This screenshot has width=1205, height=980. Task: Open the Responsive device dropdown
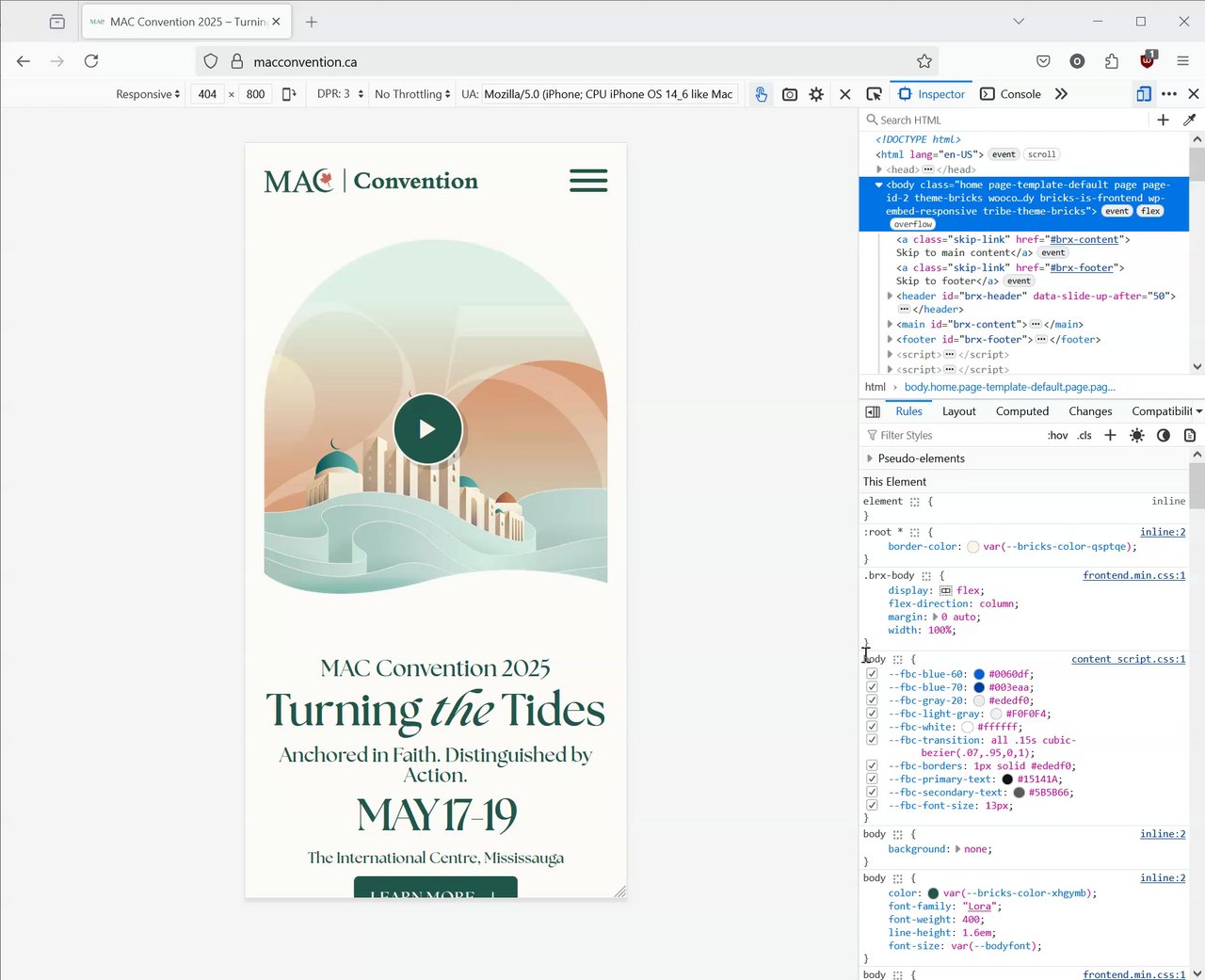tap(148, 94)
